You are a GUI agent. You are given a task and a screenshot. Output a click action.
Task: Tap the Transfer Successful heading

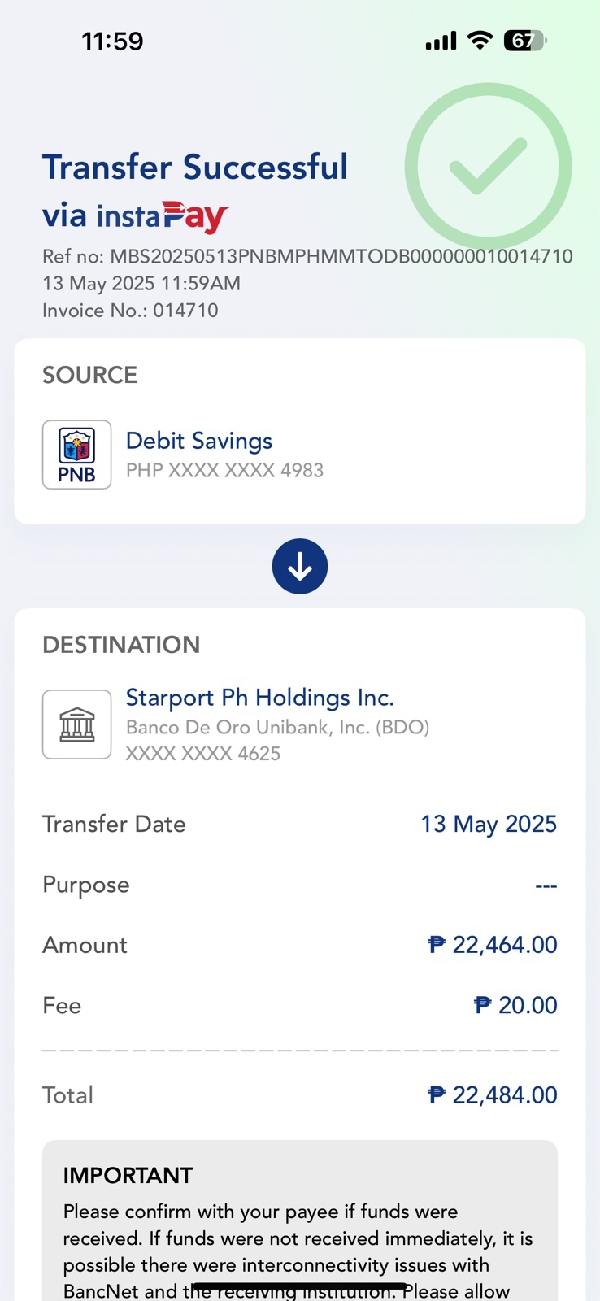pos(195,167)
